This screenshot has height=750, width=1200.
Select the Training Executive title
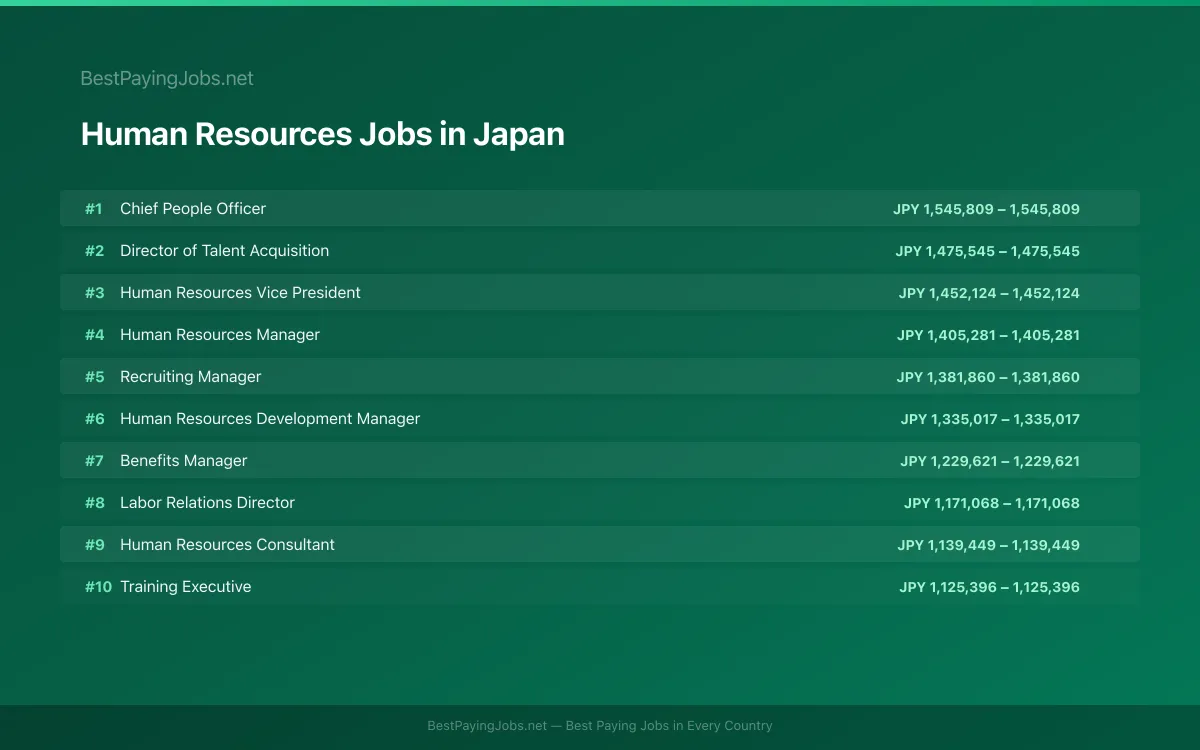click(x=185, y=587)
